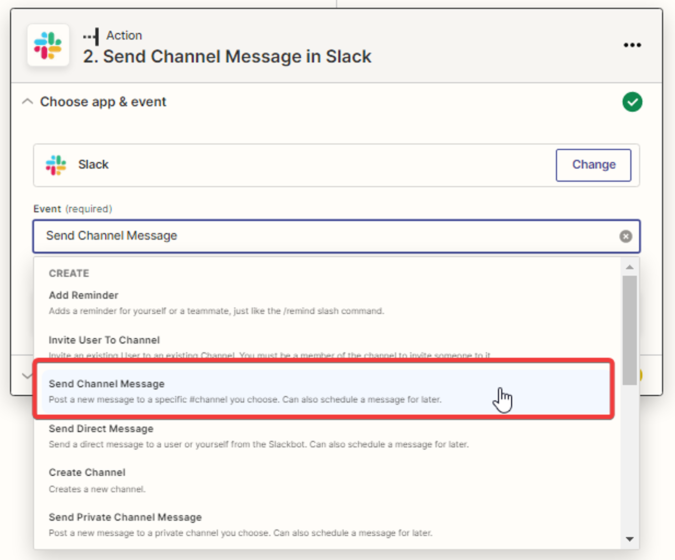Click the dropdown list scroll down arrow
Image resolution: width=675 pixels, height=560 pixels.
click(x=629, y=539)
